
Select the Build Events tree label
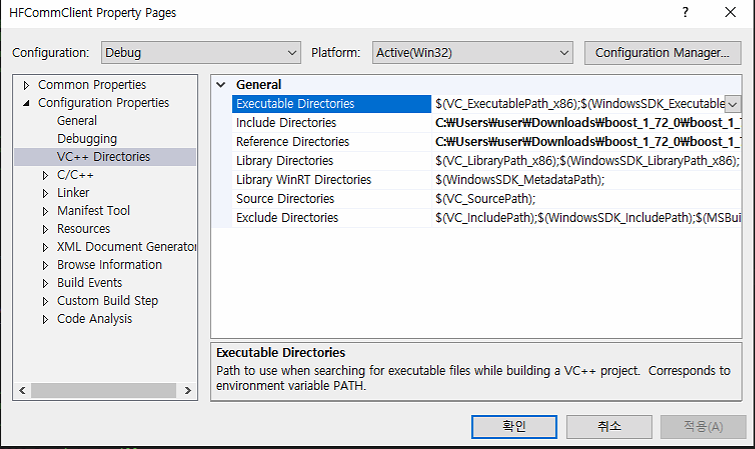point(90,282)
